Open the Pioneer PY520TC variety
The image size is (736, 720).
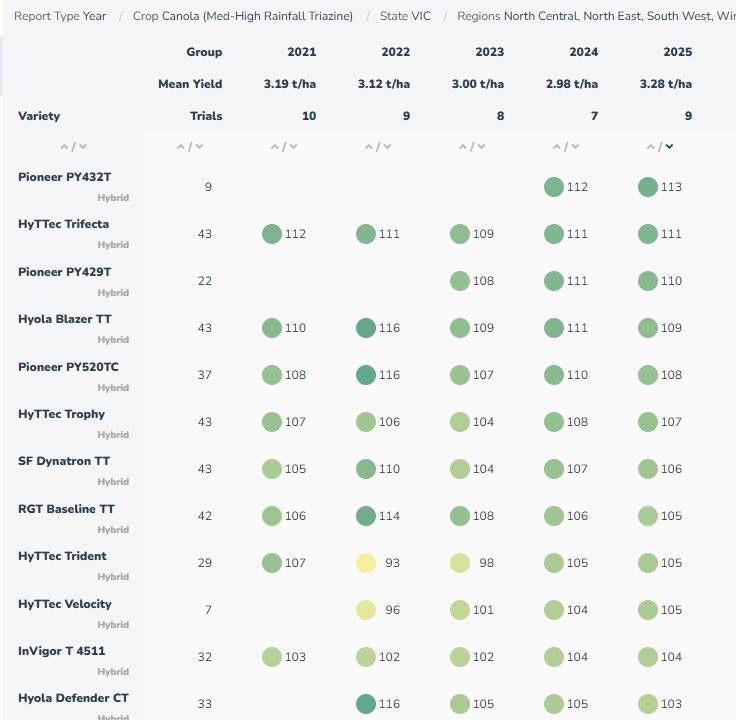pos(69,367)
